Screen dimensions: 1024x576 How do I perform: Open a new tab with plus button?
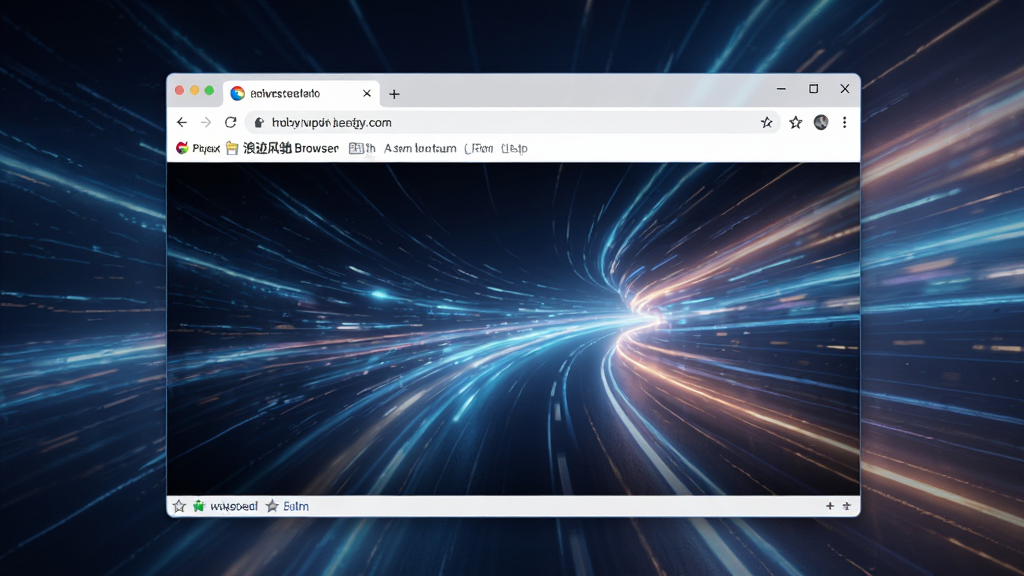point(394,94)
